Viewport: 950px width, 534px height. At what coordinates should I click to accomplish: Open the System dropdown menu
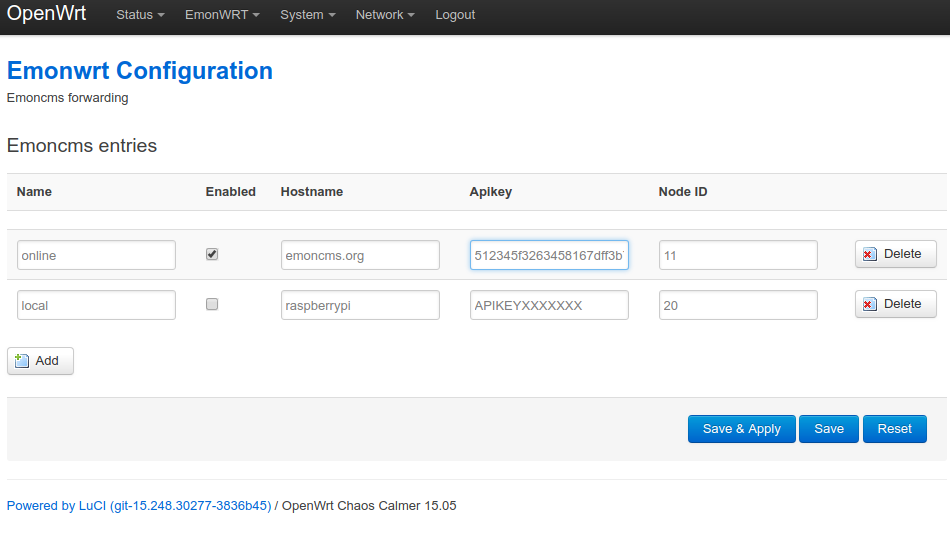point(307,15)
